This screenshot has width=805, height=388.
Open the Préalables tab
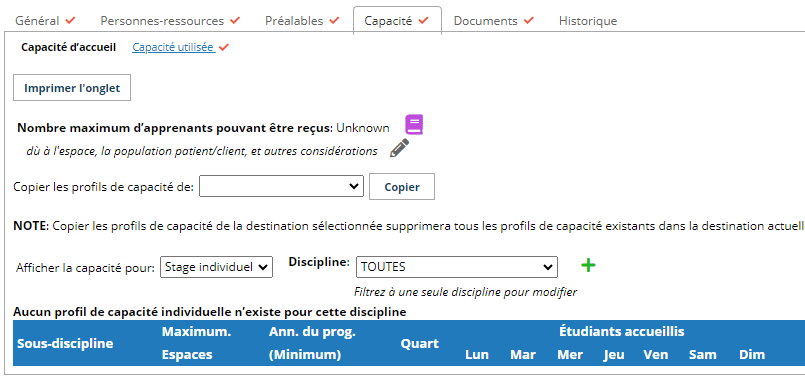point(302,21)
